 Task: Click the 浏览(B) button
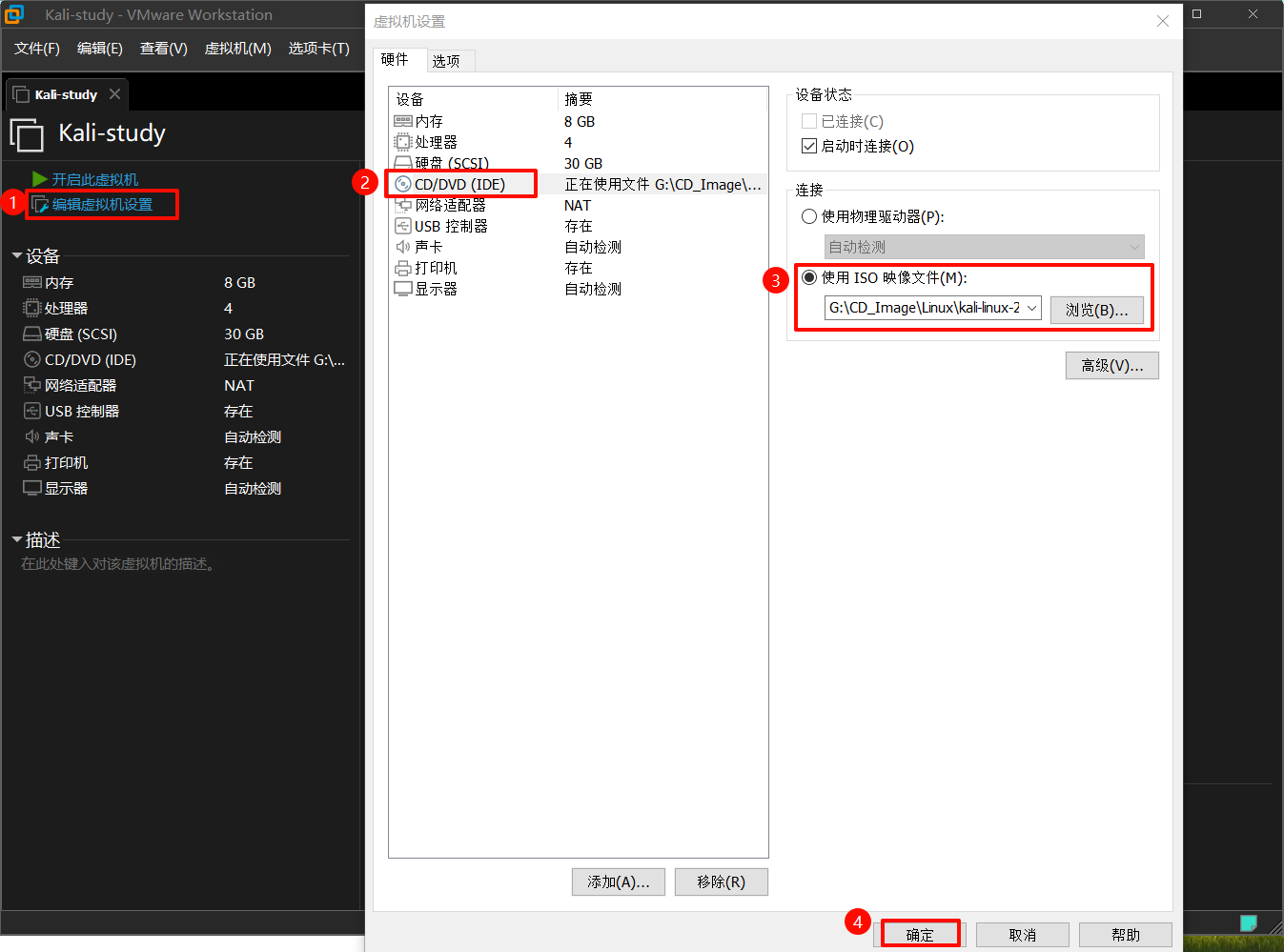1096,310
